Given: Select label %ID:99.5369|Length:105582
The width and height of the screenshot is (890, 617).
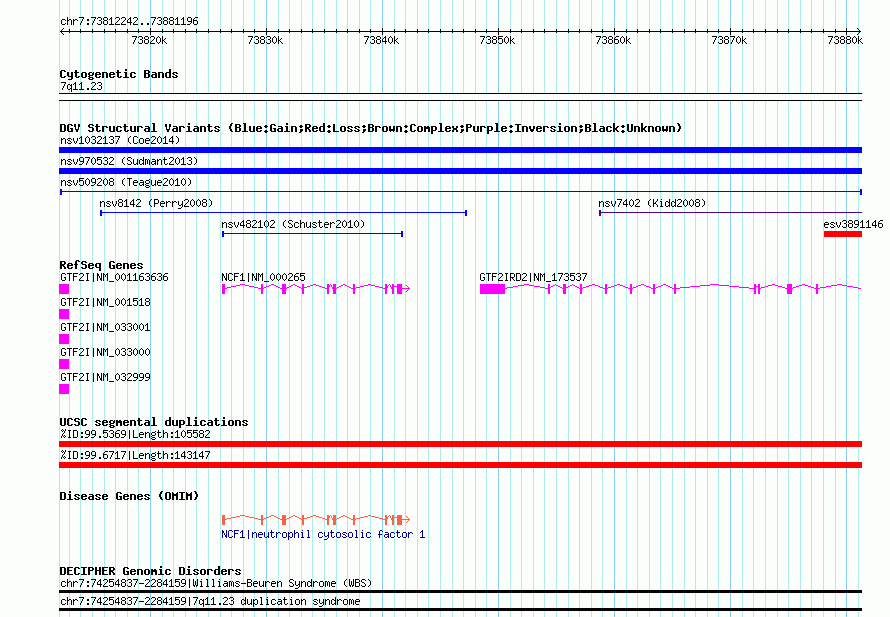Looking at the screenshot, I should [135, 435].
